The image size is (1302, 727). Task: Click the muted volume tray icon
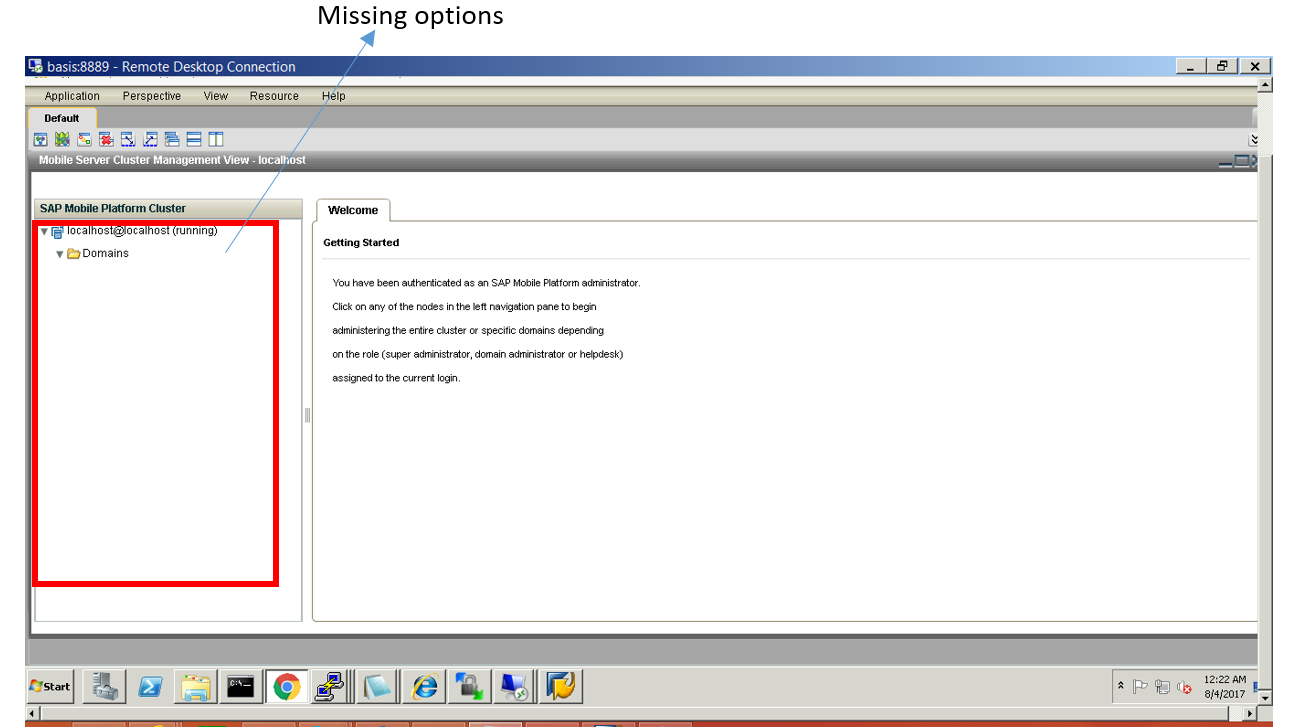pos(1184,687)
